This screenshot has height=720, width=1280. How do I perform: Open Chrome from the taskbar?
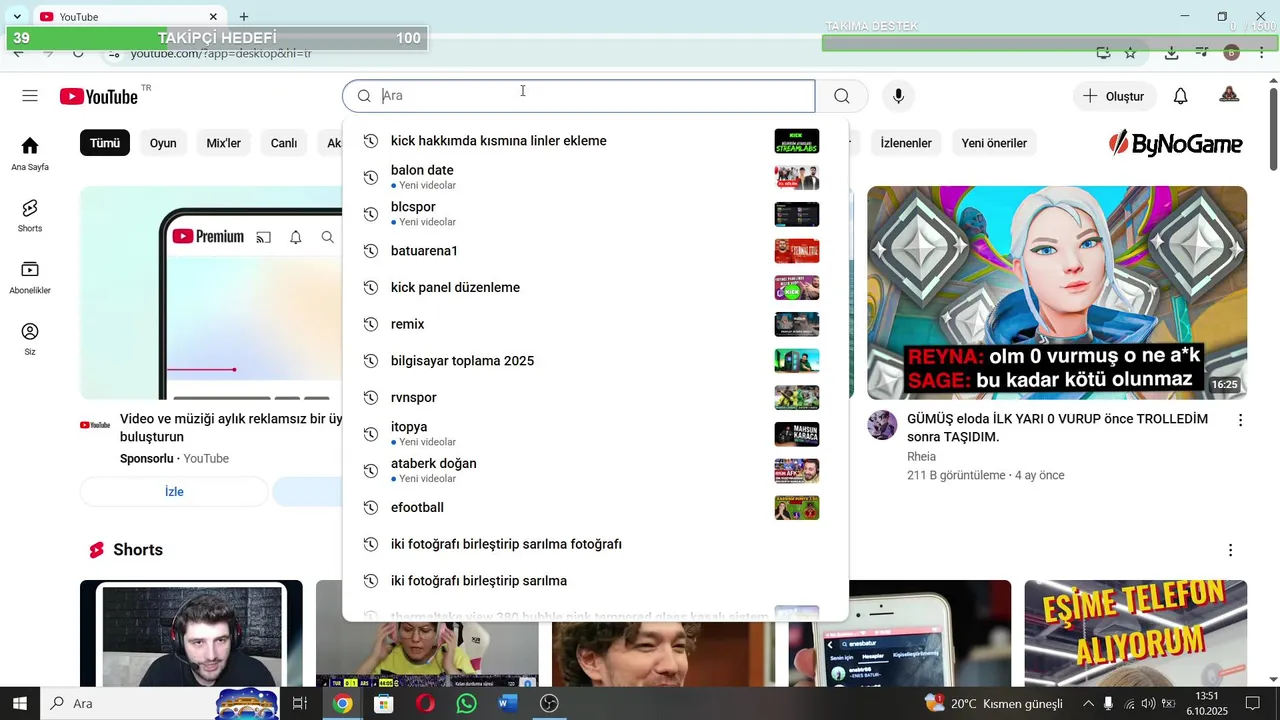tap(343, 704)
